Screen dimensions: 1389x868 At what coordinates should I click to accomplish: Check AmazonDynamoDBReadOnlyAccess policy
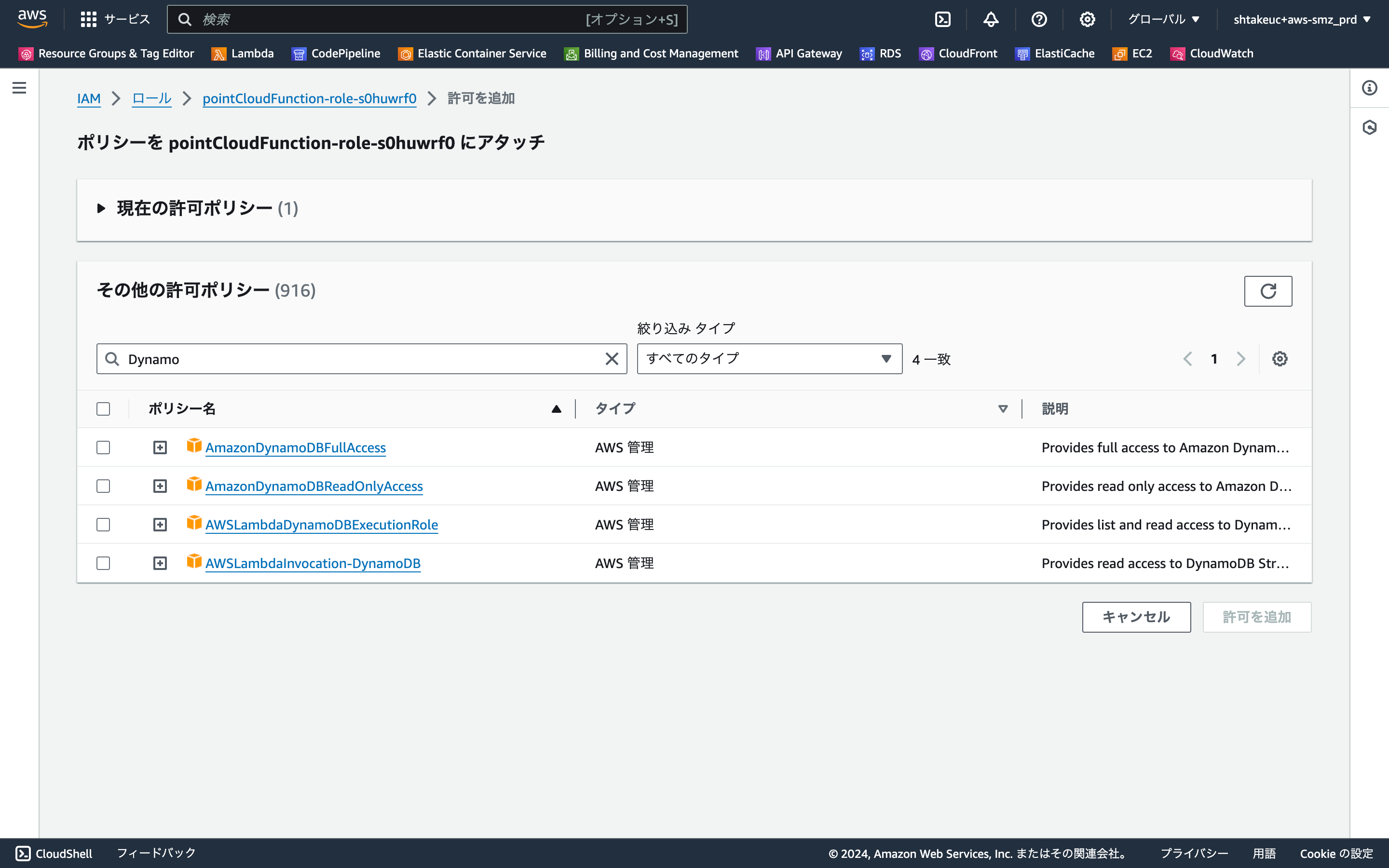(103, 486)
